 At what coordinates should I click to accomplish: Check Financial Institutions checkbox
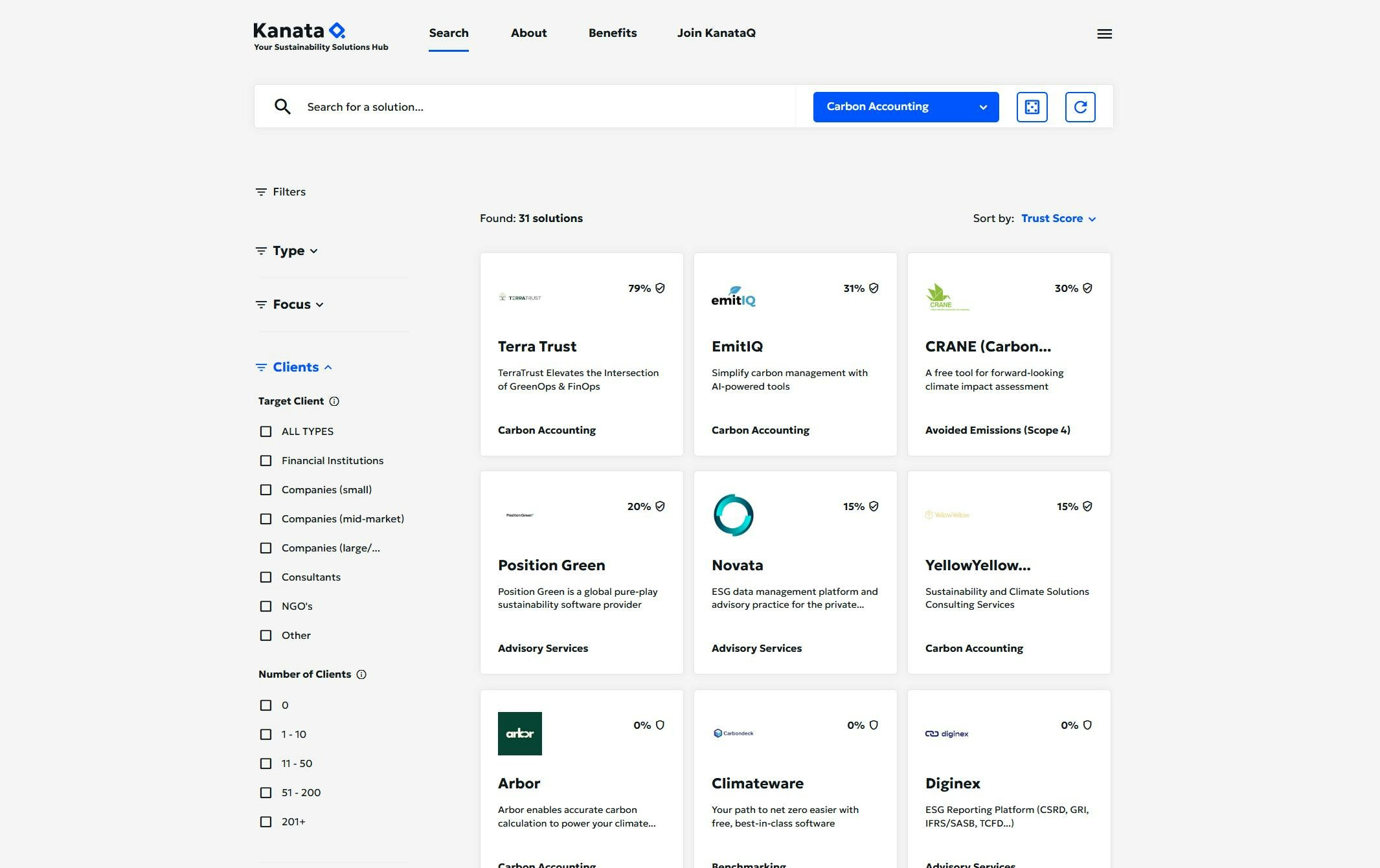266,461
